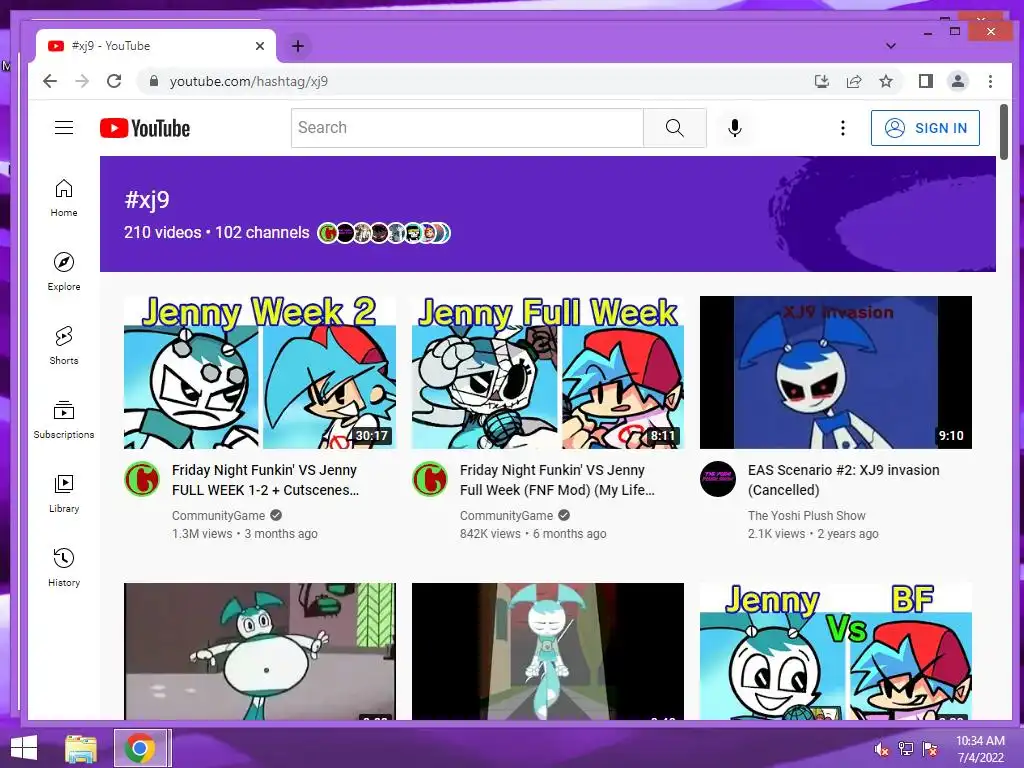Open the Jenny in spotlight video thumbnail
This screenshot has height=768, width=1024.
[548, 651]
